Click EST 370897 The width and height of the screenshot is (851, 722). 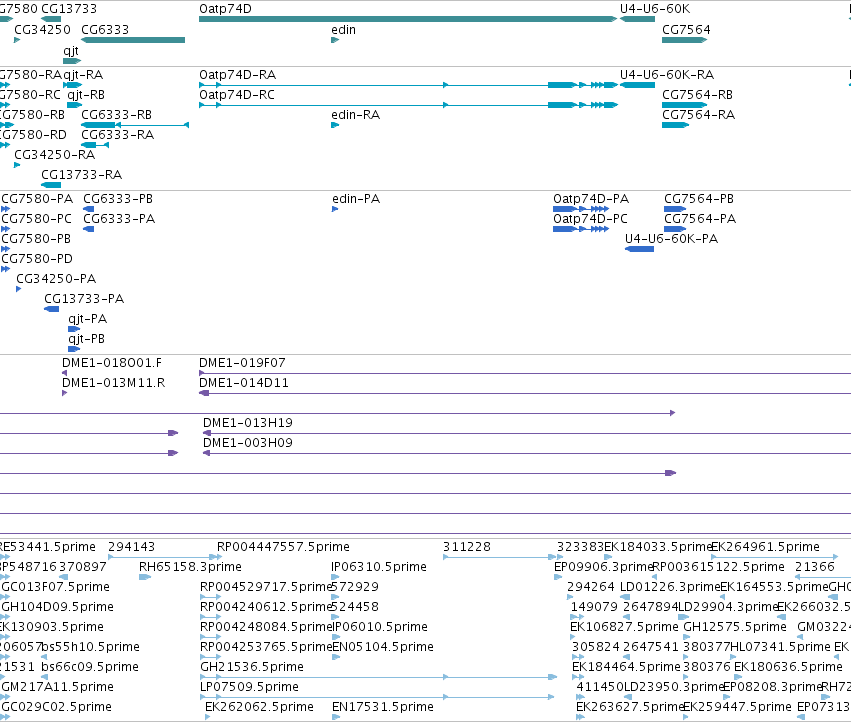click(x=83, y=567)
